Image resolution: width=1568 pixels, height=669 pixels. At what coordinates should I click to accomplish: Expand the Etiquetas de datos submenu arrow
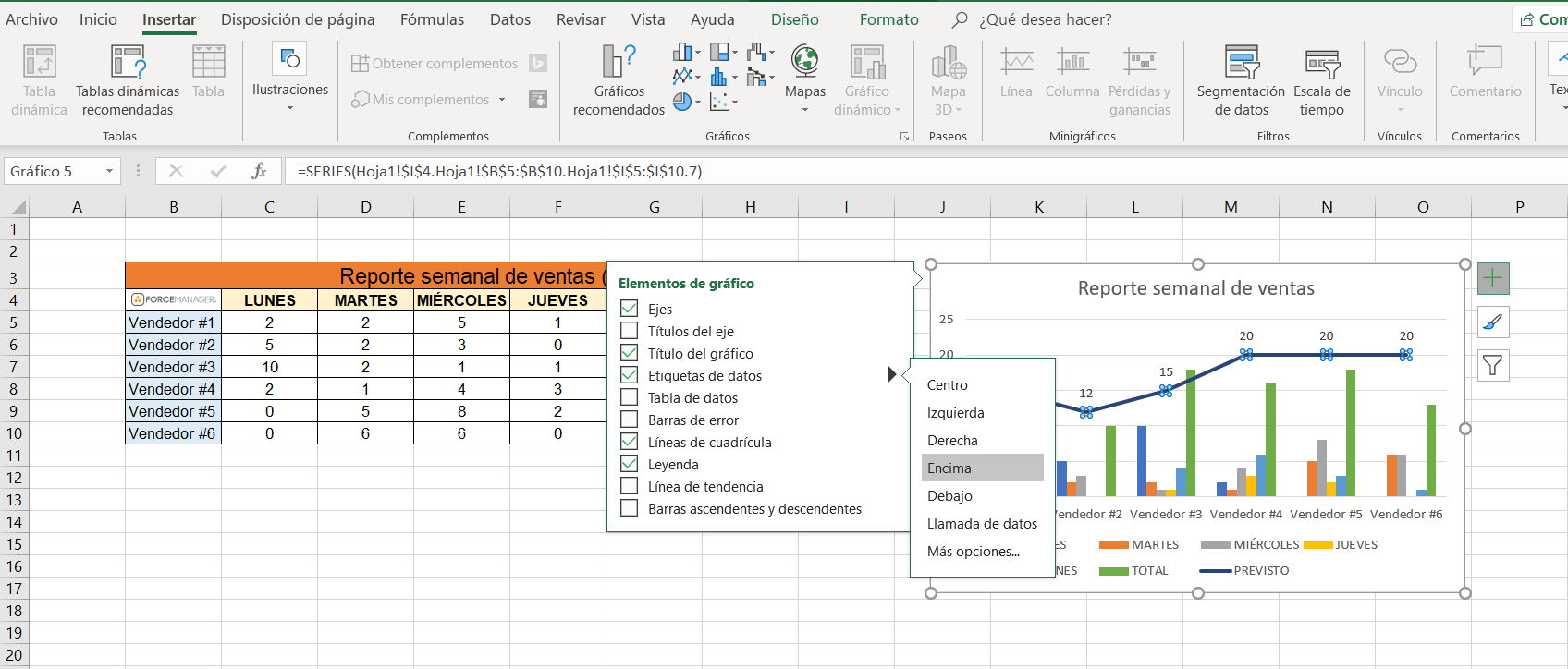tap(891, 375)
